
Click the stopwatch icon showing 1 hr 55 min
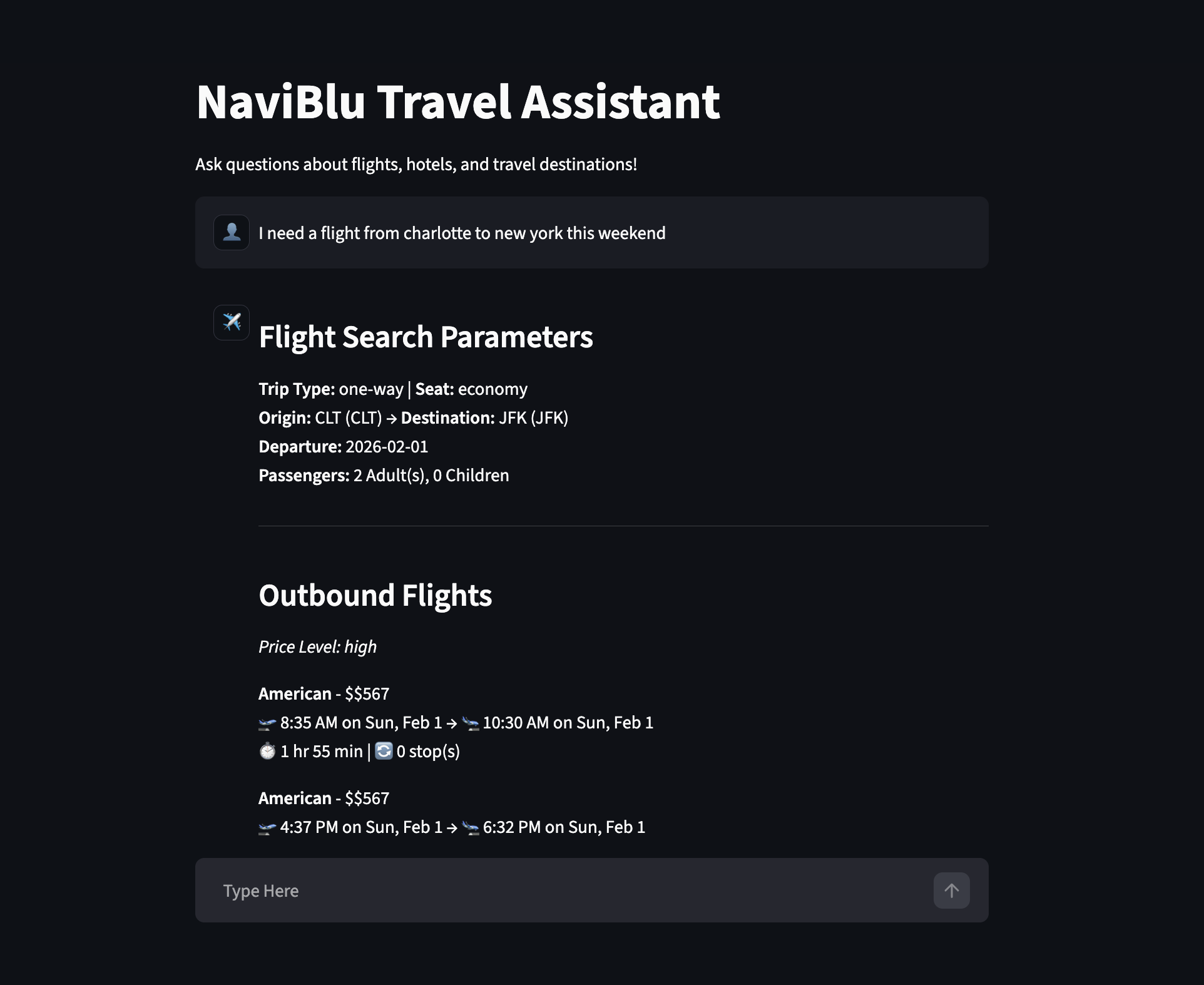coord(267,752)
